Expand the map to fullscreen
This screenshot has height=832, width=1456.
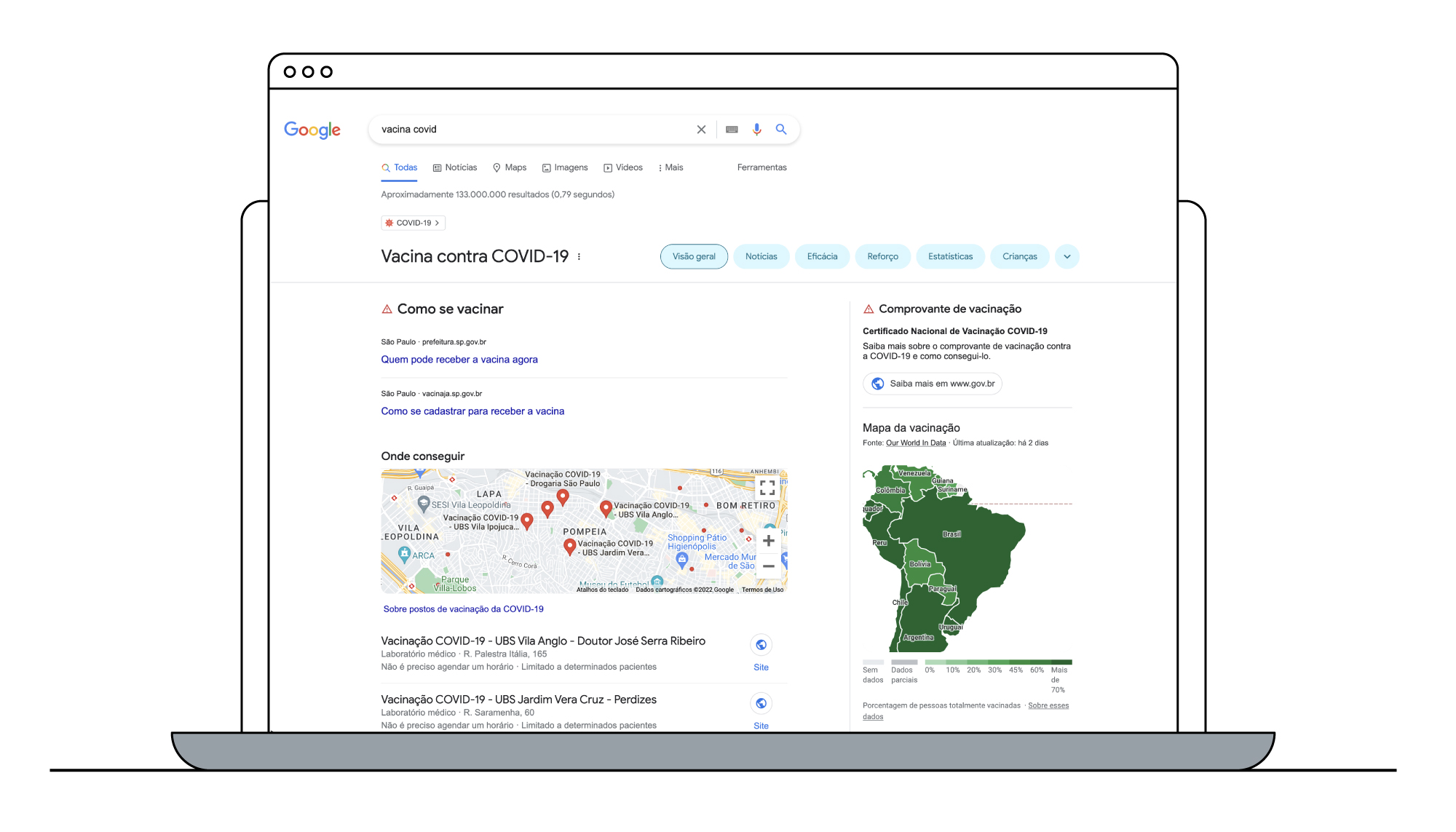pos(767,488)
